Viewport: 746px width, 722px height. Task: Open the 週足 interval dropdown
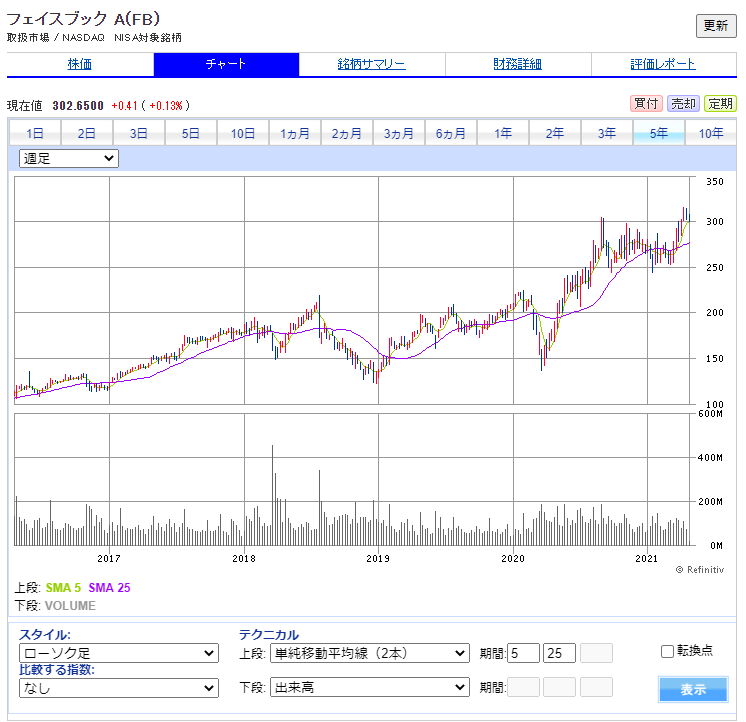pyautogui.click(x=69, y=158)
